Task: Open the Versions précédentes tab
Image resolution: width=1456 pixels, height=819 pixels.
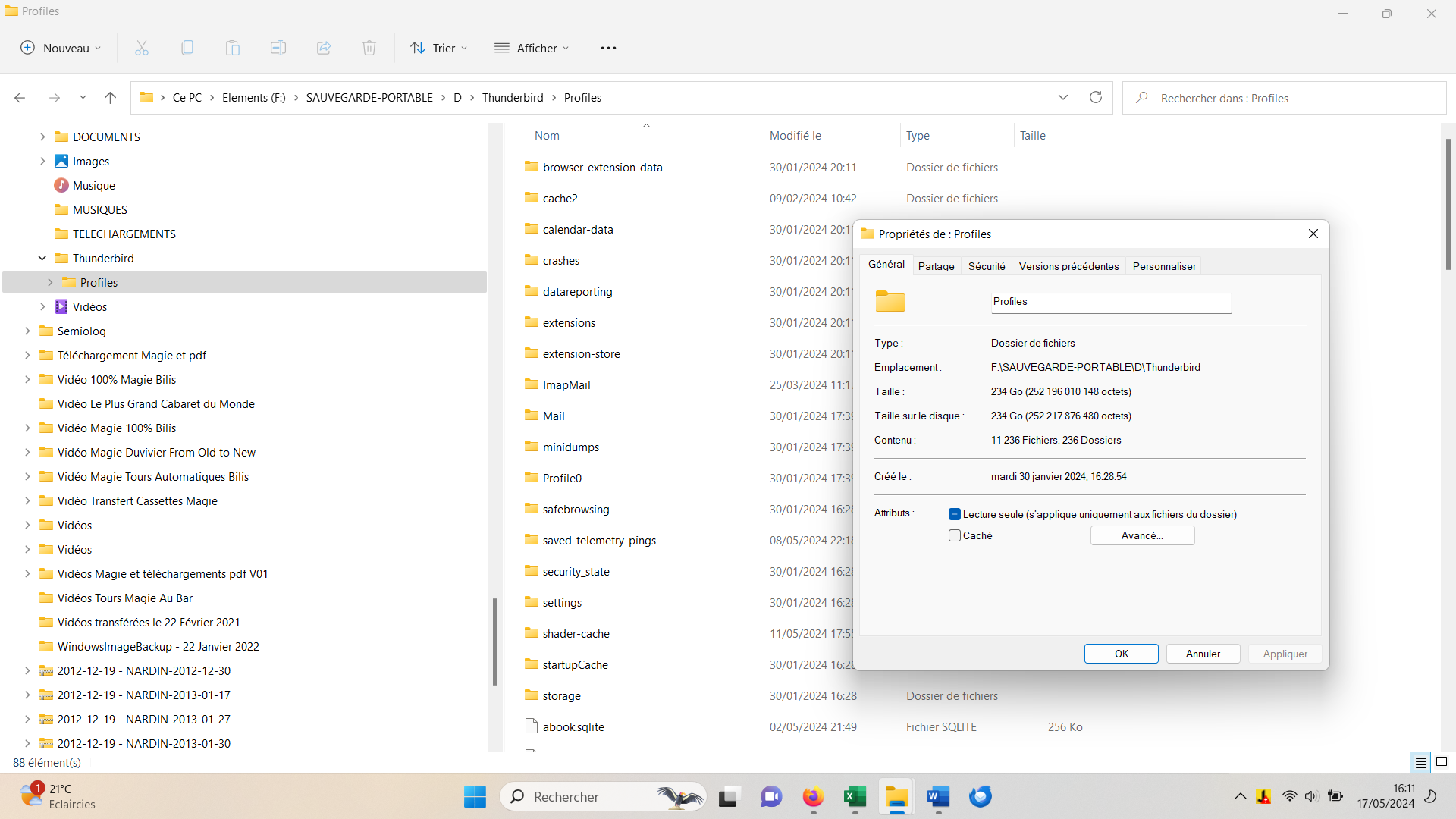Action: [1068, 266]
